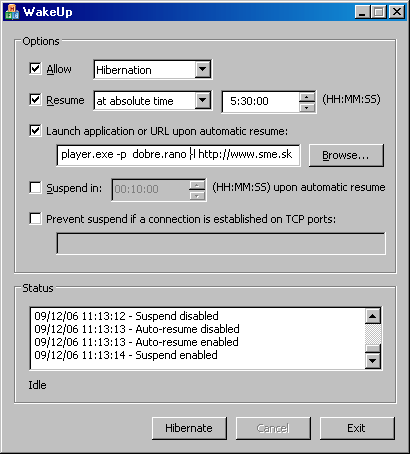
Task: Click the Hibernate button
Action: pos(189,428)
